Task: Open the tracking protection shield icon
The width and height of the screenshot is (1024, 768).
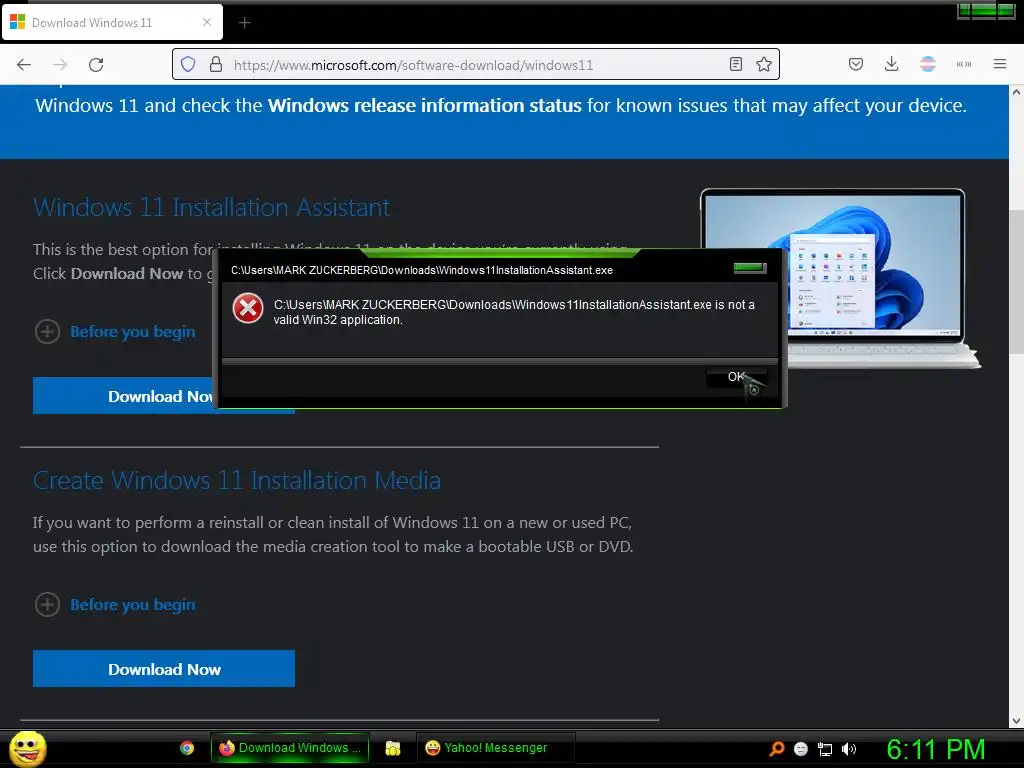Action: 188,65
